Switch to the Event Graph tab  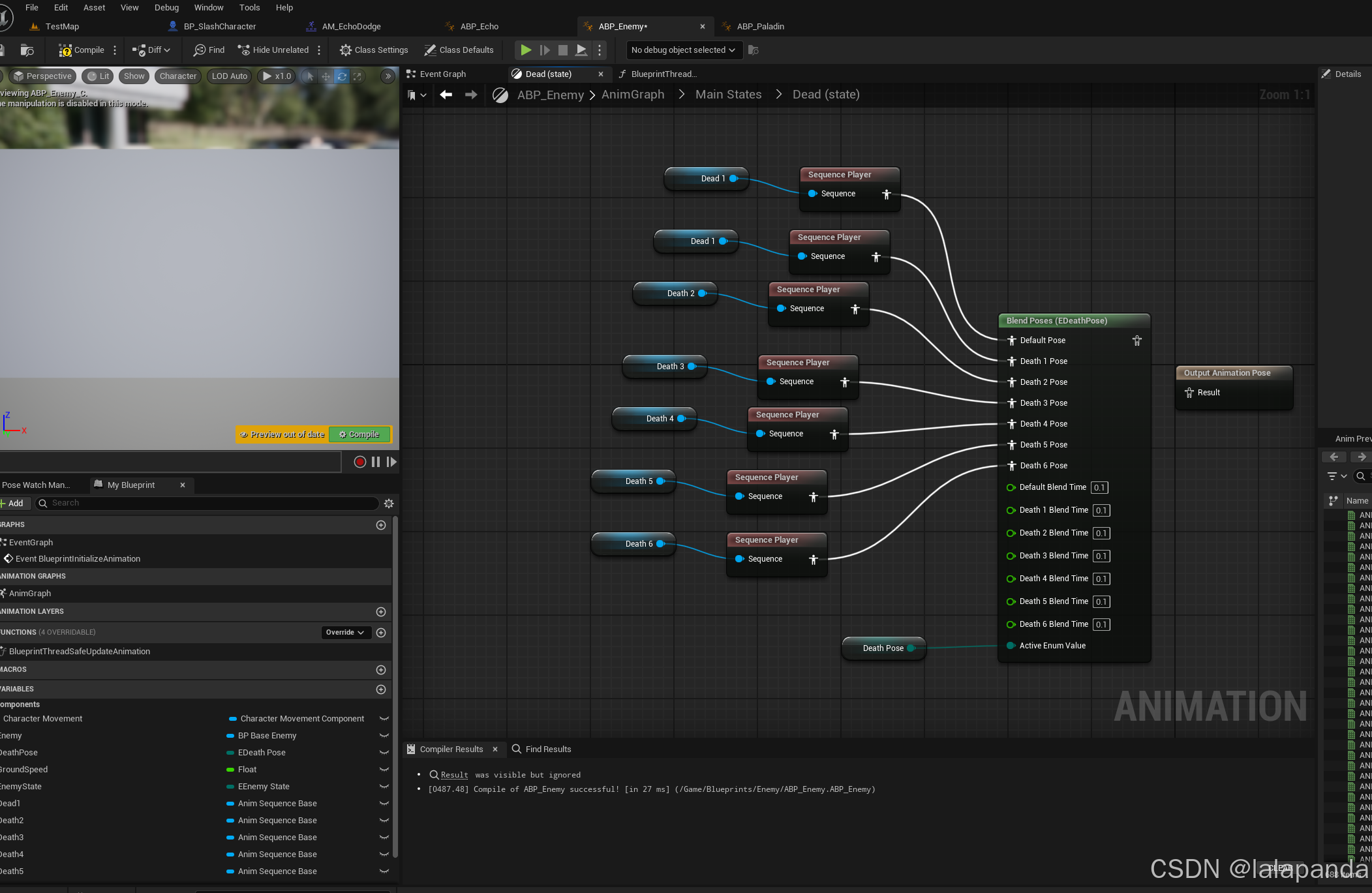(x=442, y=74)
